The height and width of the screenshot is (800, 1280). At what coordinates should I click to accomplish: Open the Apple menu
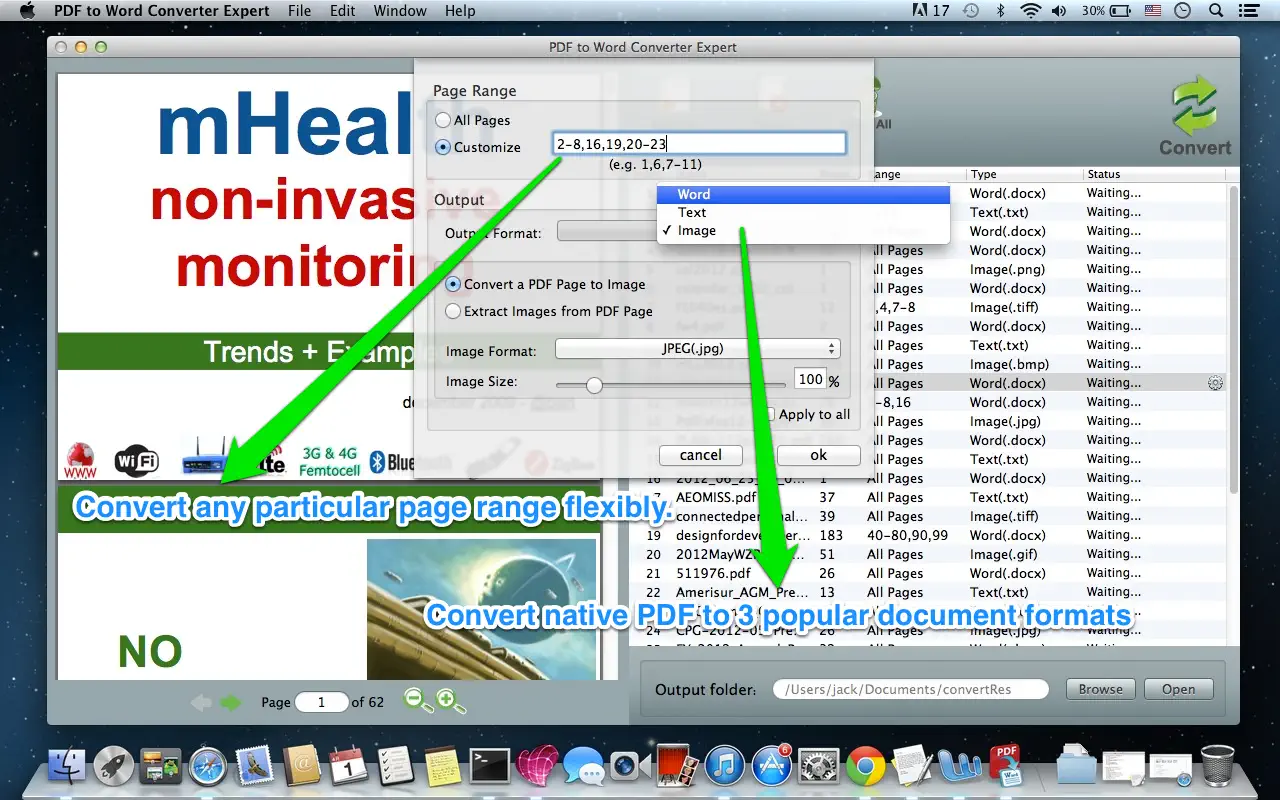(27, 11)
